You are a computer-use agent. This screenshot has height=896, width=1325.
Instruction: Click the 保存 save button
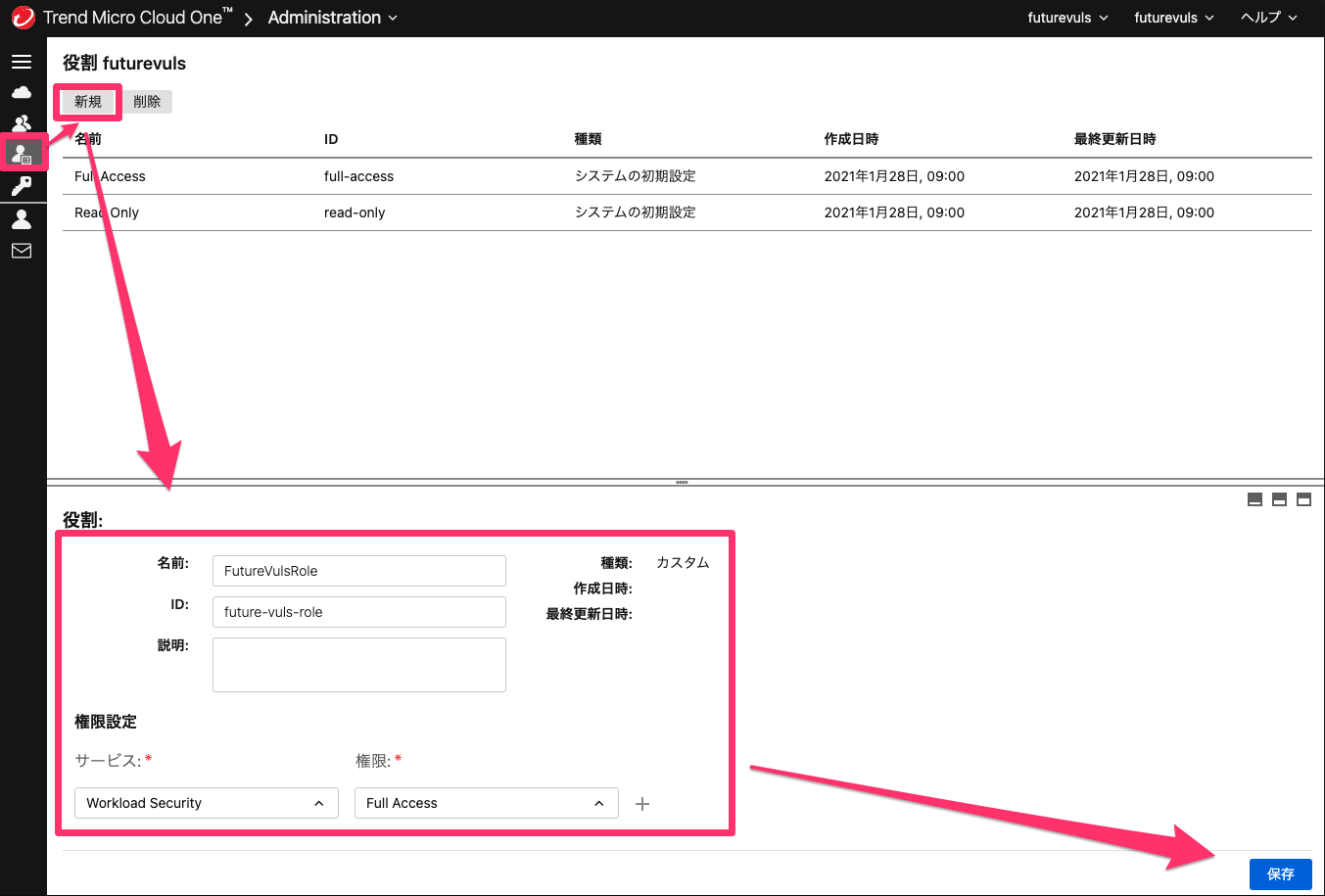[1281, 874]
